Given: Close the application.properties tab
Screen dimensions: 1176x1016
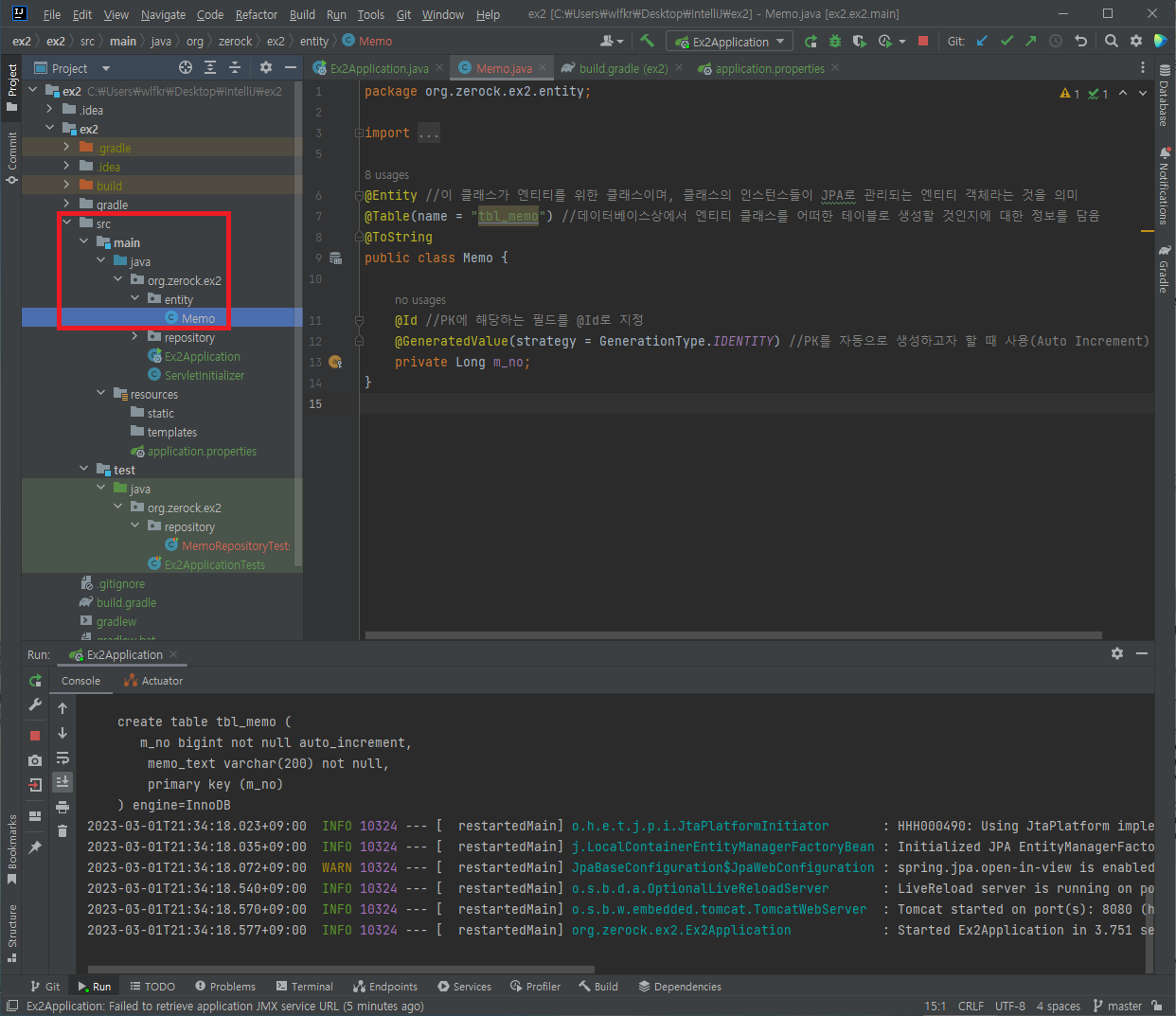Looking at the screenshot, I should point(834,68).
